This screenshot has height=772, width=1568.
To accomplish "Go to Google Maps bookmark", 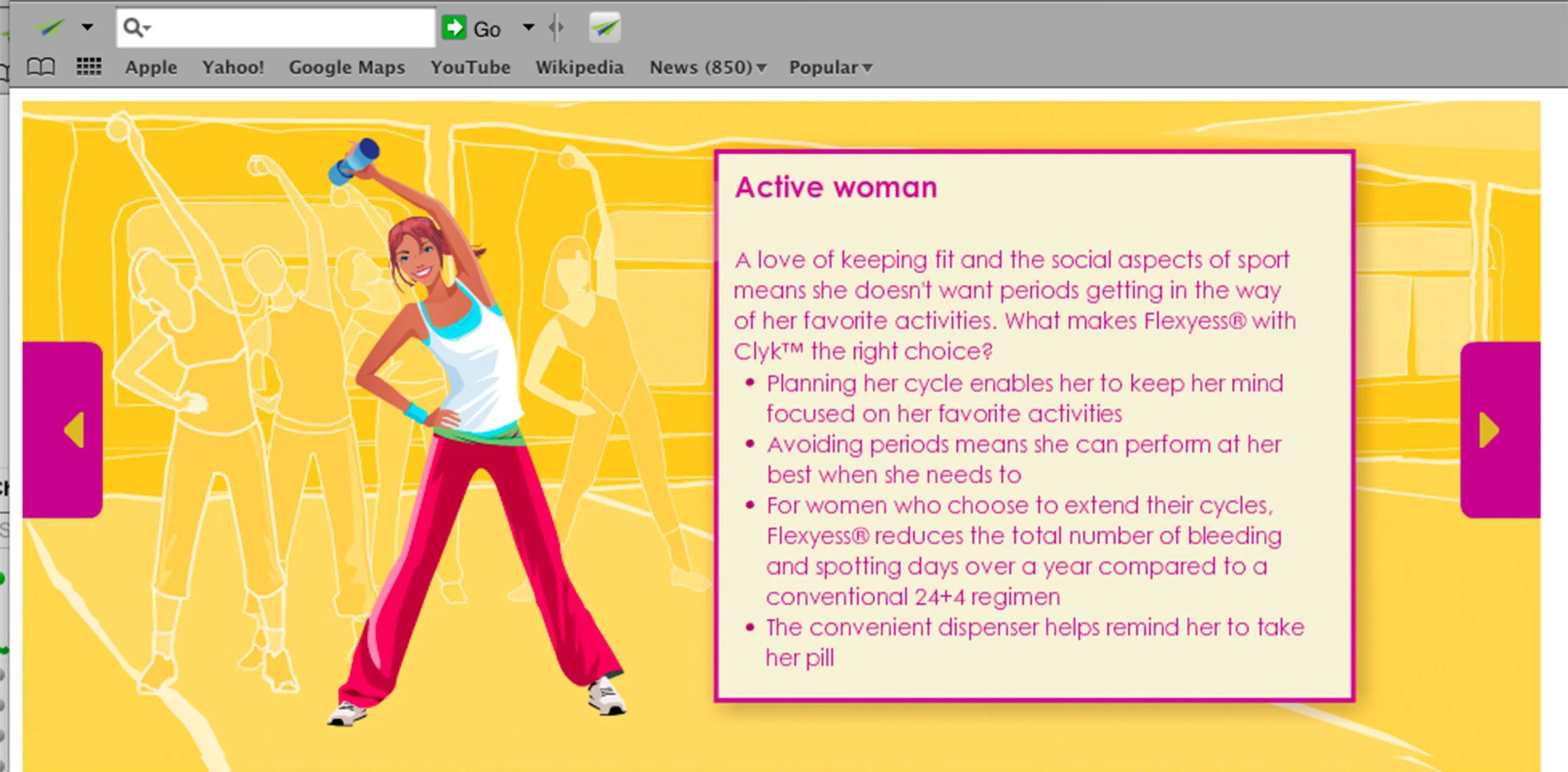I will pos(346,67).
